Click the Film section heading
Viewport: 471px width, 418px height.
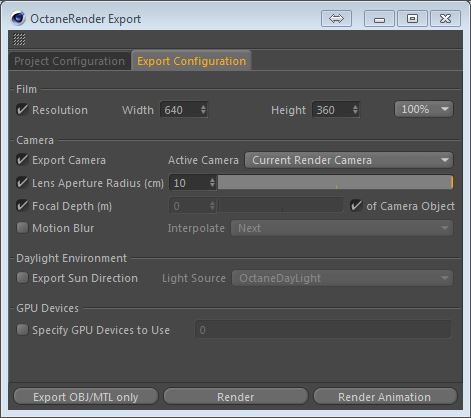point(26,89)
